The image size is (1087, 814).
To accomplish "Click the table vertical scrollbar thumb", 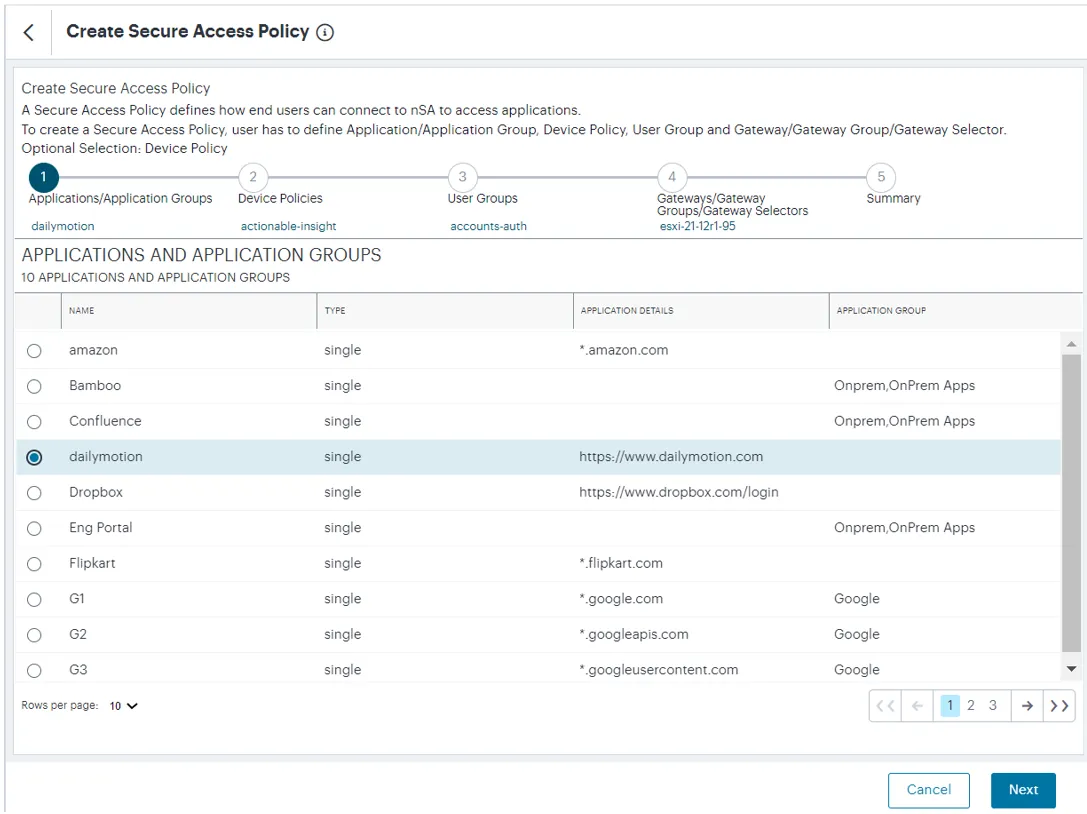I will pyautogui.click(x=1071, y=503).
